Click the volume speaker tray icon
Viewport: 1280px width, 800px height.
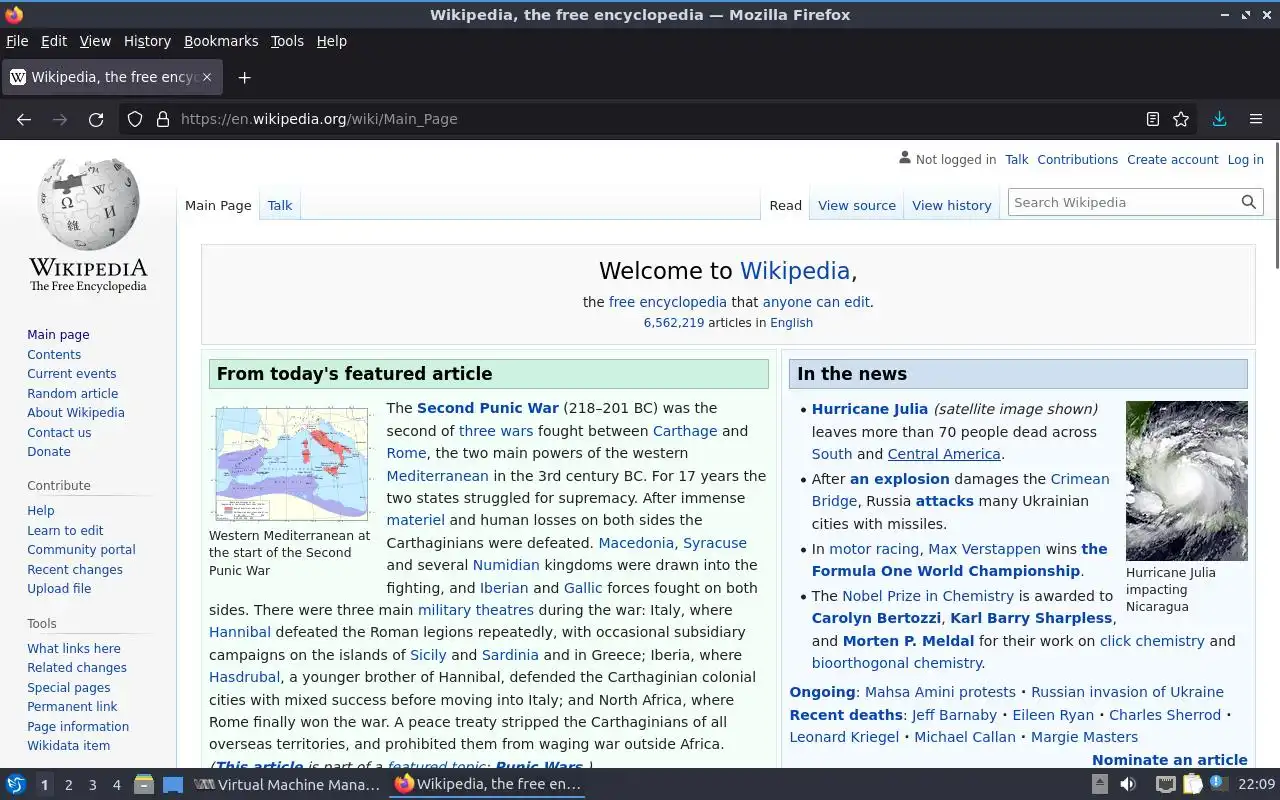coord(1128,785)
